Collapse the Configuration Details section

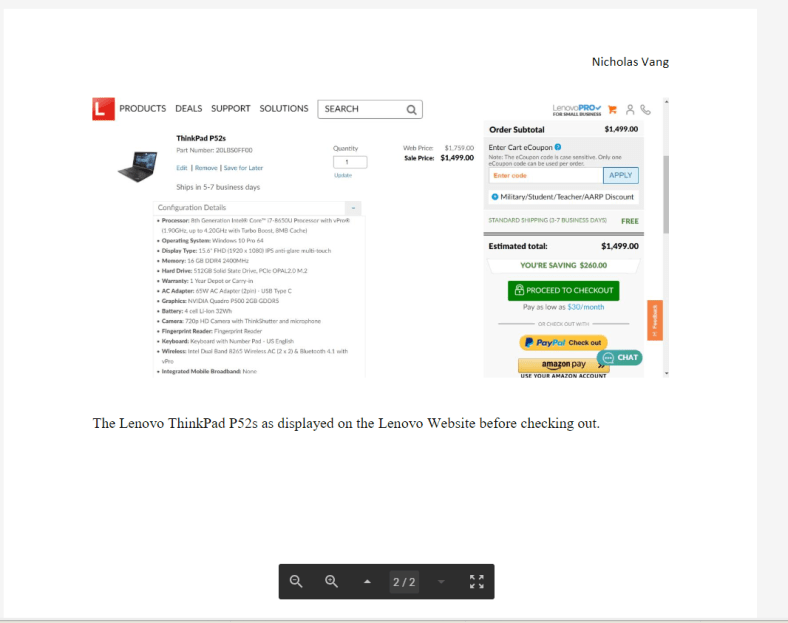pos(351,208)
